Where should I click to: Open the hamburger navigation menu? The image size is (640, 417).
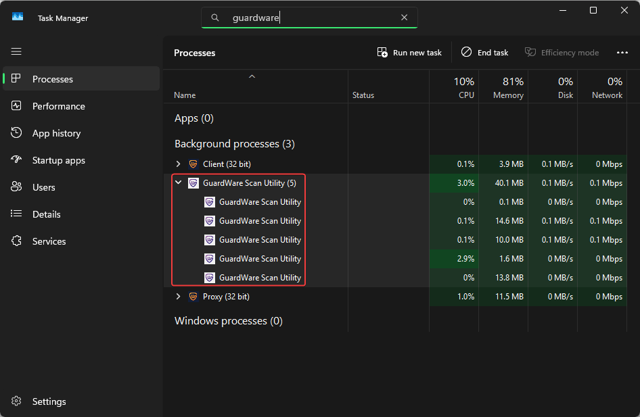16,51
